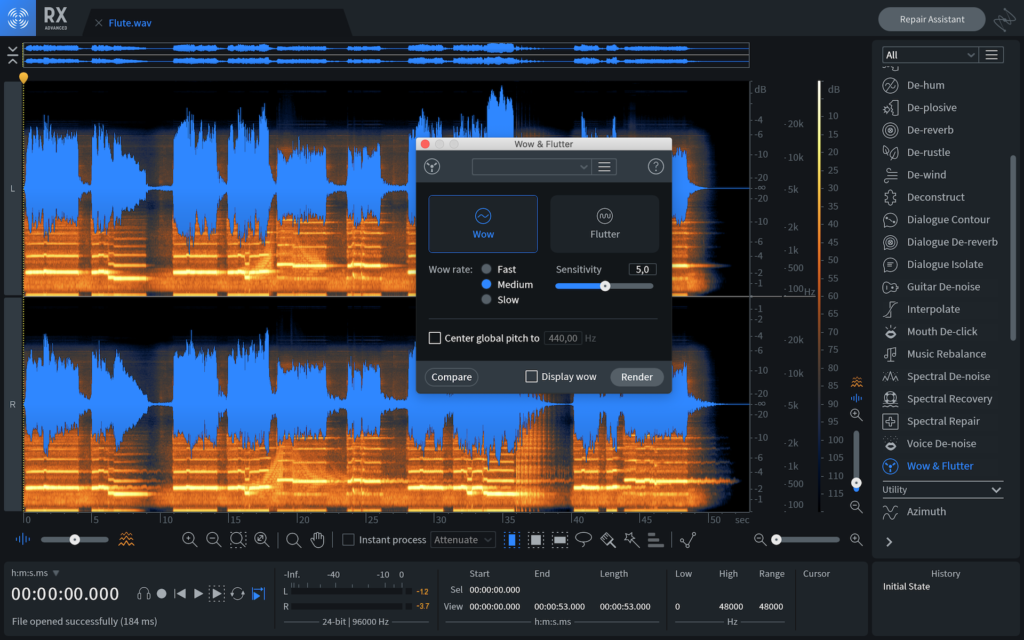Expand the All module filter dropdown

coord(929,55)
